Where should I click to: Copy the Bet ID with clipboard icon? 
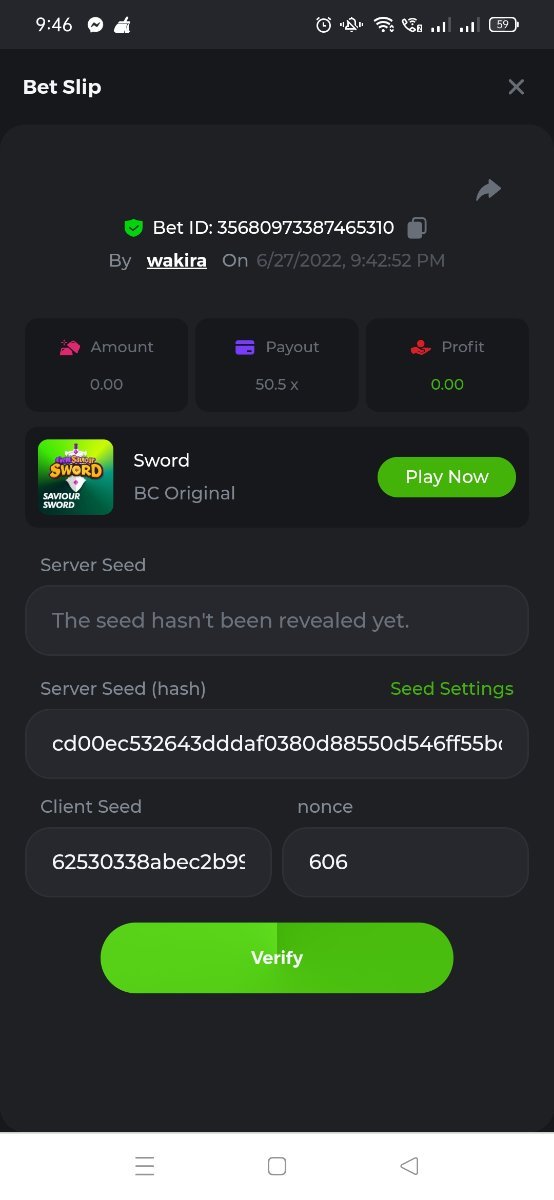tap(417, 228)
